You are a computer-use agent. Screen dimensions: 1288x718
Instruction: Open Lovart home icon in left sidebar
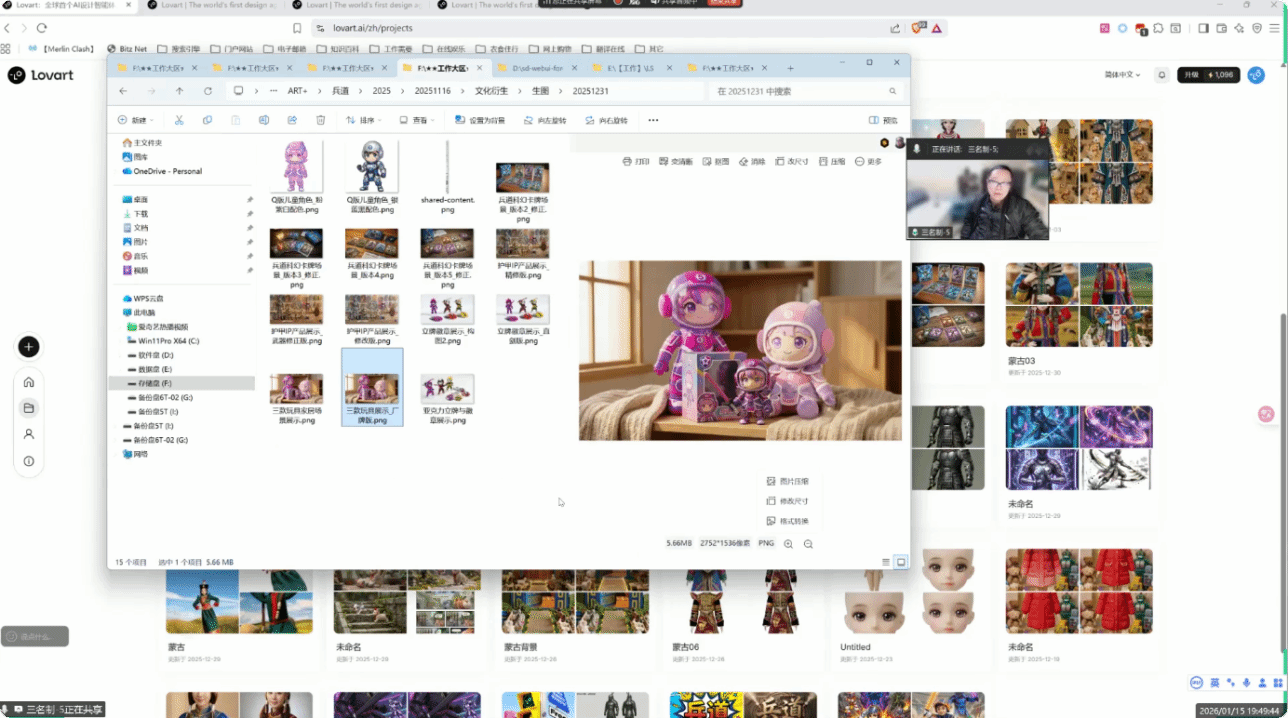coord(29,382)
